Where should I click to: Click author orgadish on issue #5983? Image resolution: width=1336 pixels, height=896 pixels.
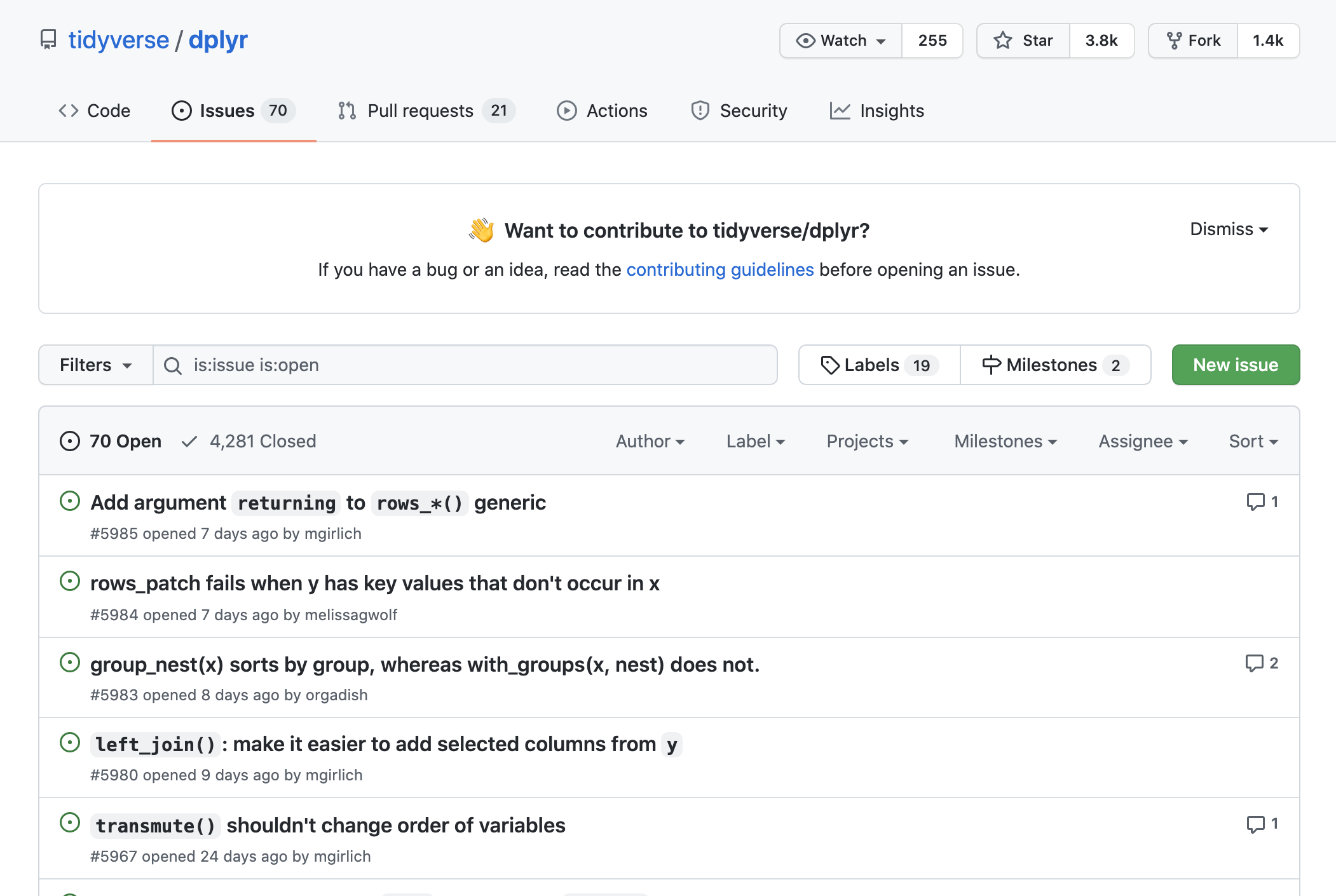(x=336, y=695)
